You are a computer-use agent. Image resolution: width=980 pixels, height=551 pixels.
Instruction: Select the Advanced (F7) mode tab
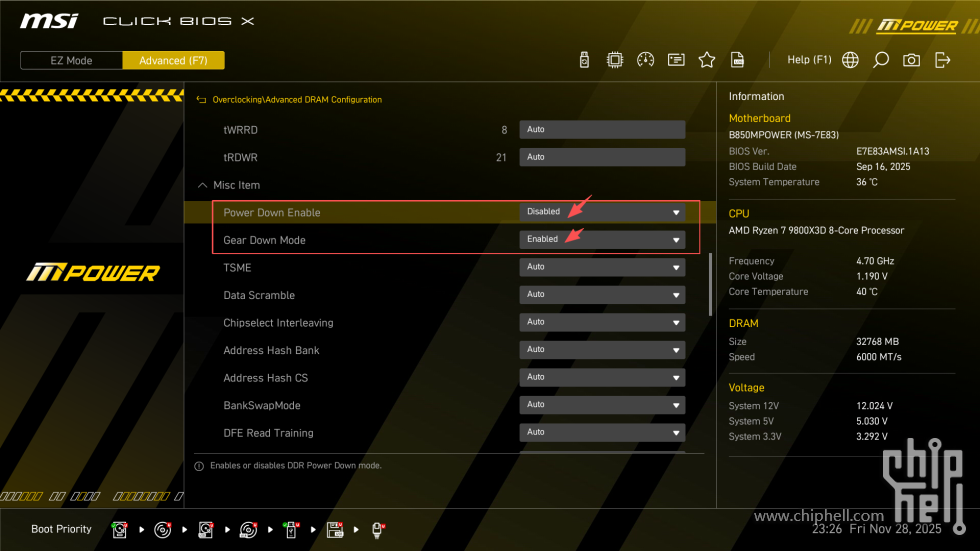[173, 60]
